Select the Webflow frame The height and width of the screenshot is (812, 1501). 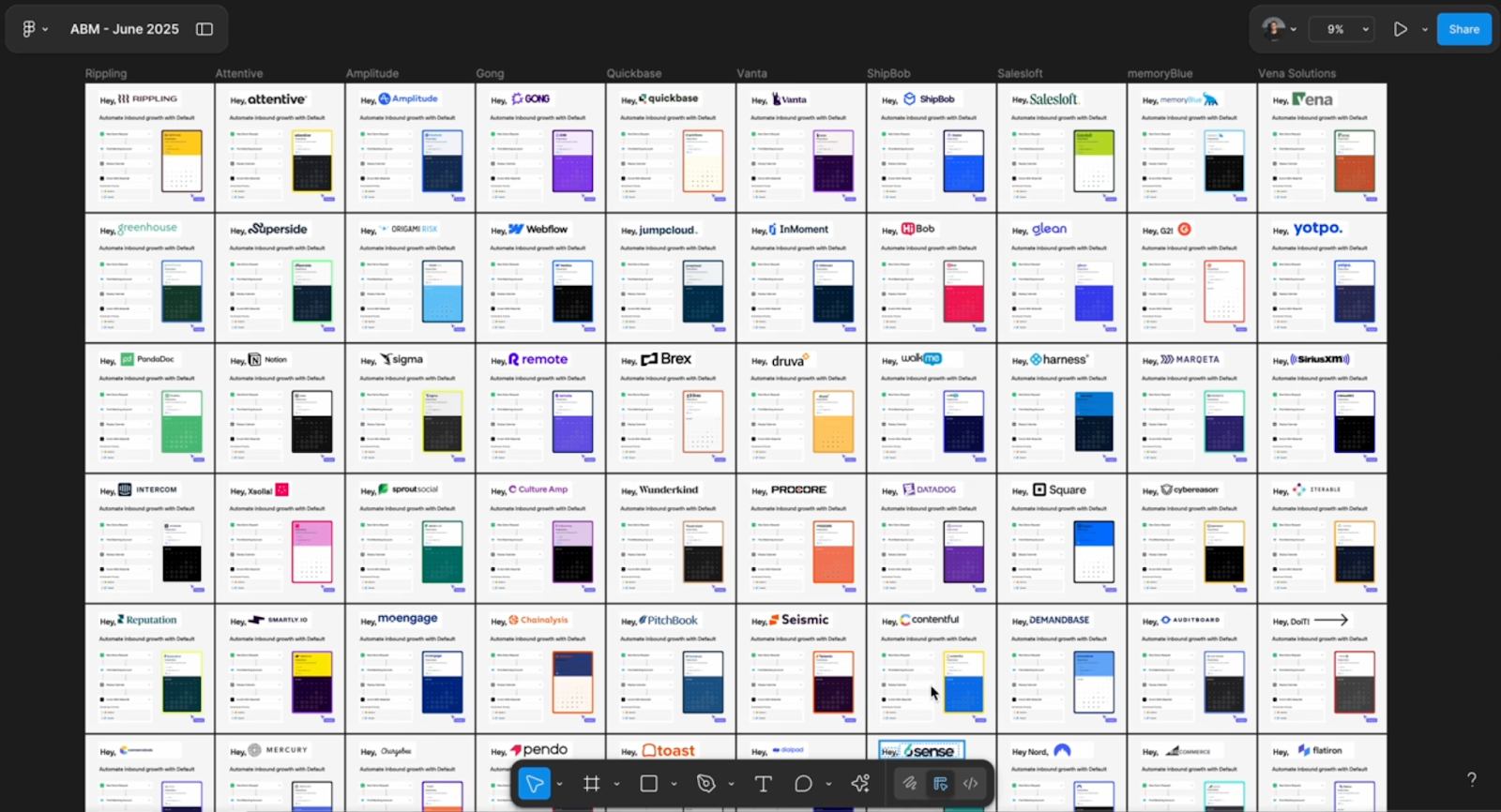point(540,278)
